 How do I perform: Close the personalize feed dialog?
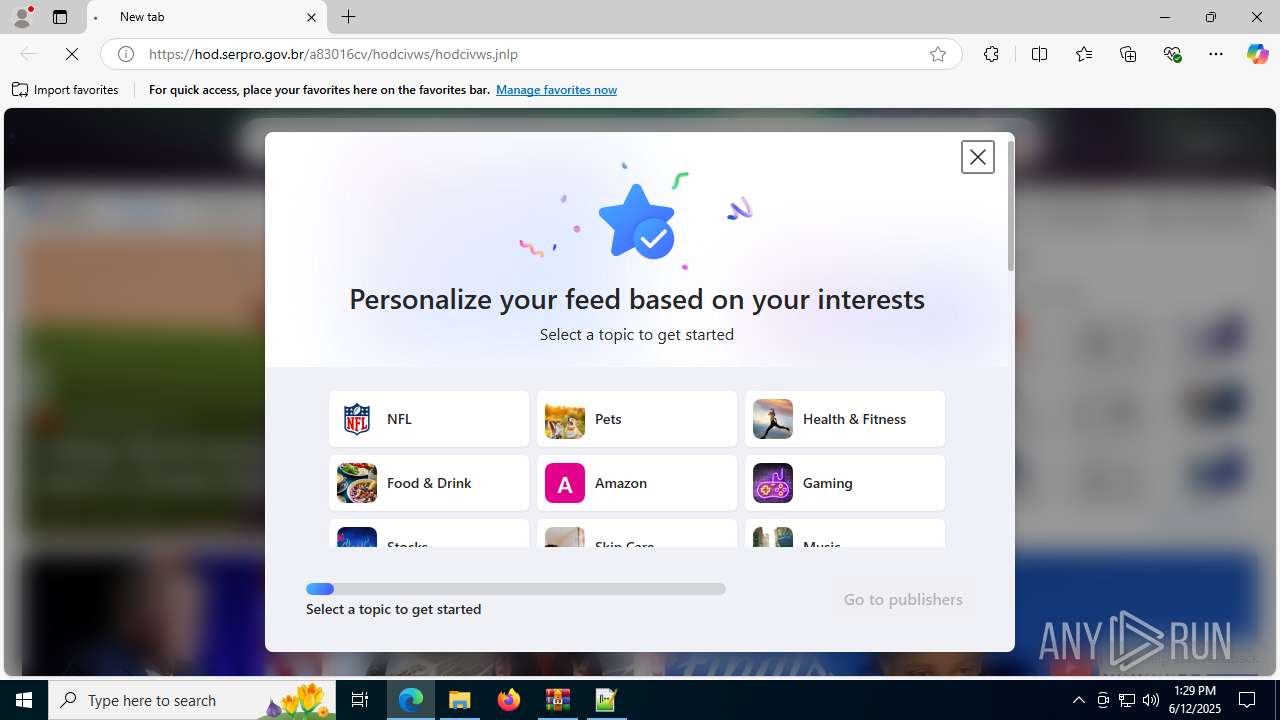coord(977,157)
